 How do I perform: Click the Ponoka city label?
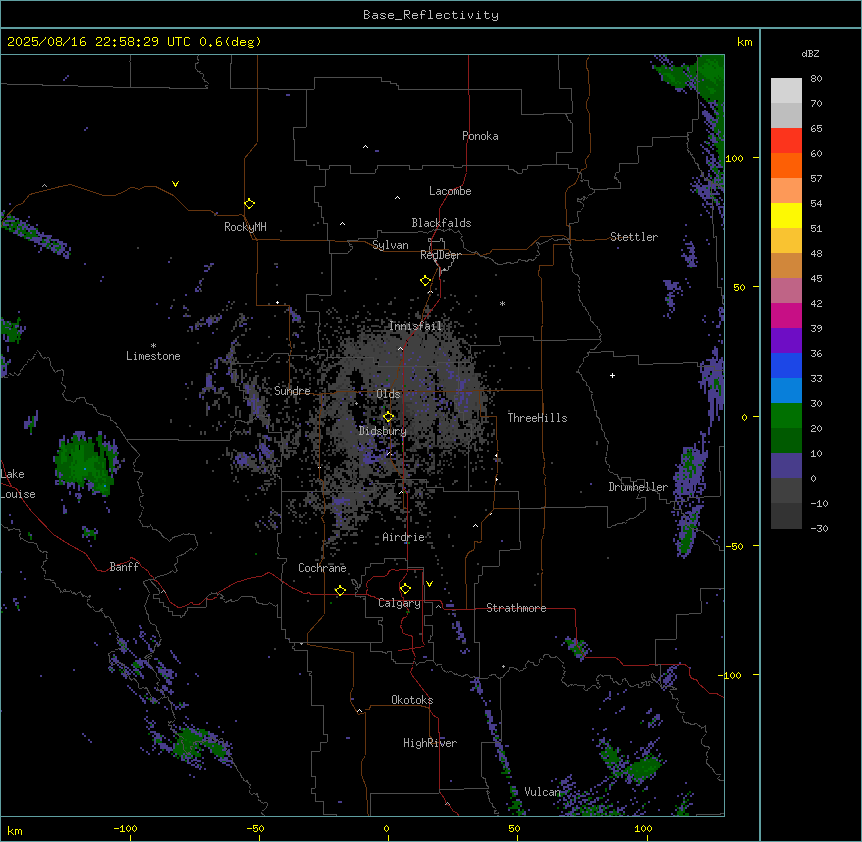(480, 136)
